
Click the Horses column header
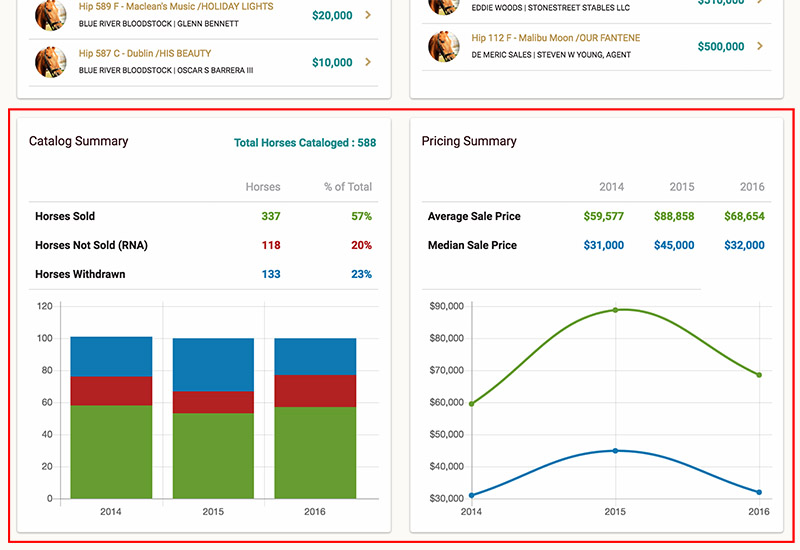[263, 187]
